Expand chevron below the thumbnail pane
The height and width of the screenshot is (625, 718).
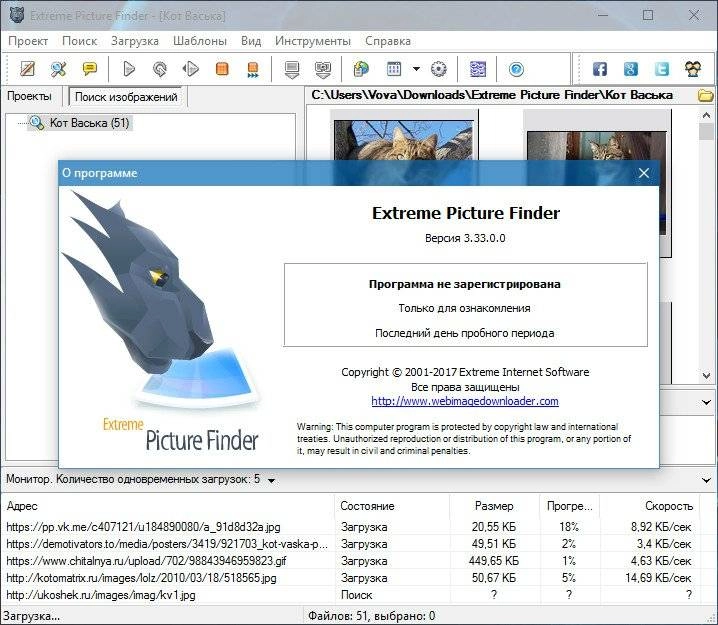(x=706, y=402)
